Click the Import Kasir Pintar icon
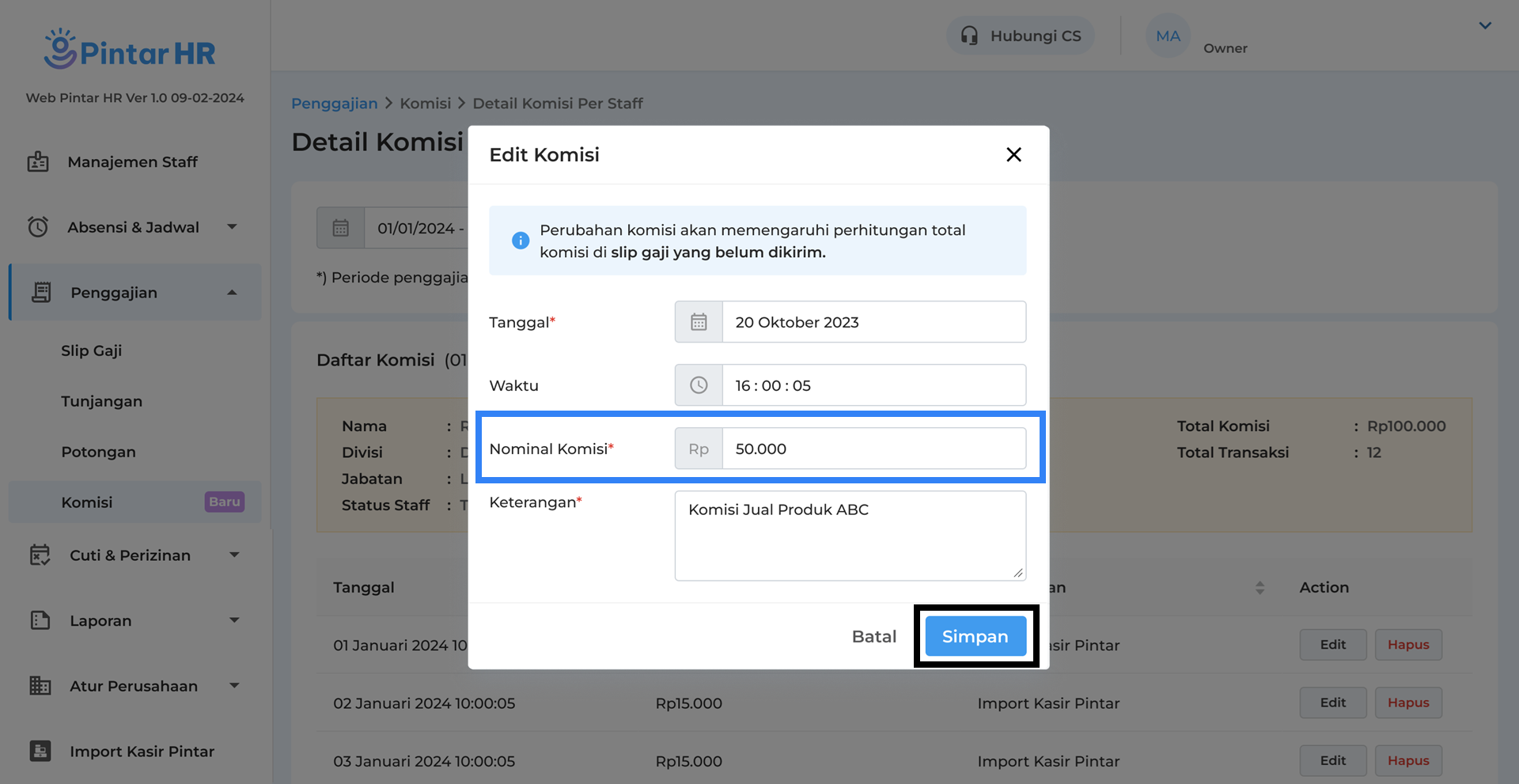 tap(40, 751)
